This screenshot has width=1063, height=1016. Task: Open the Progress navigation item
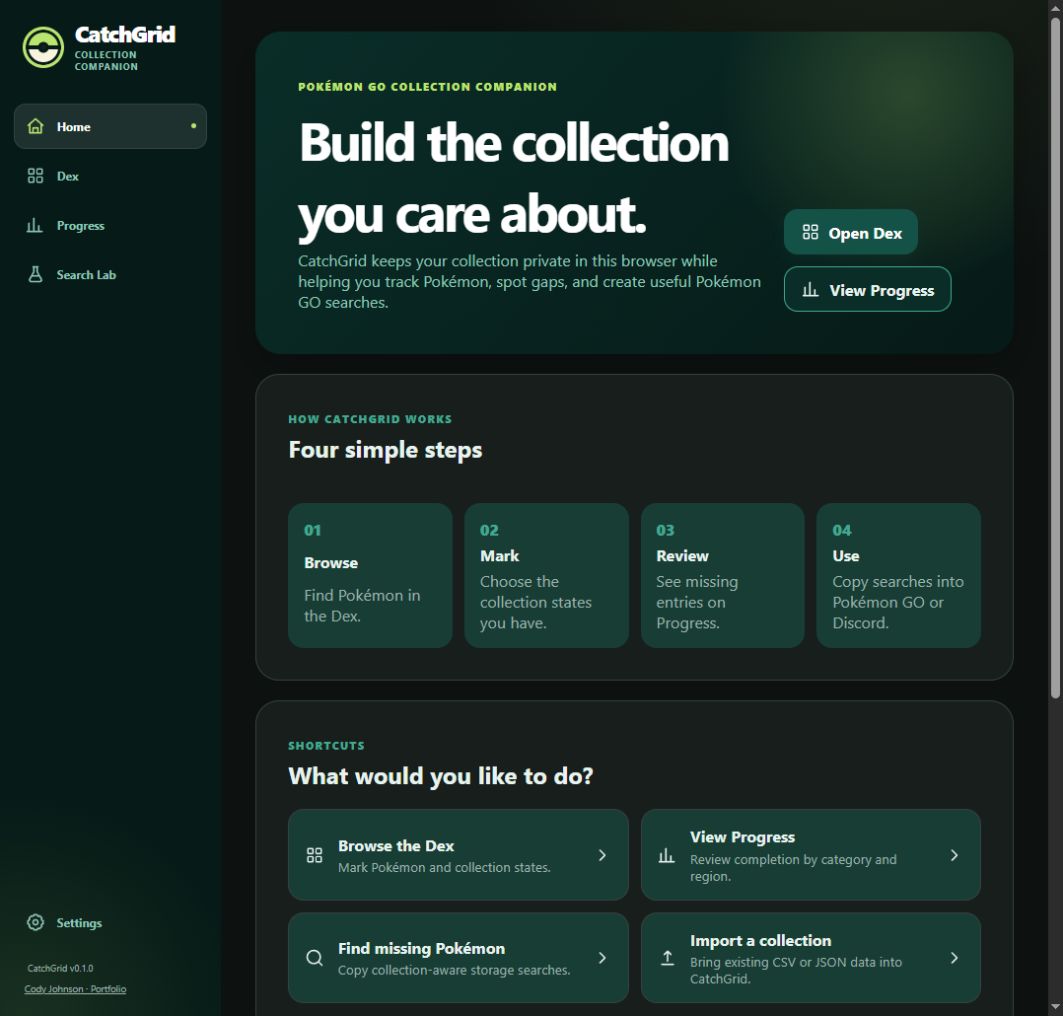111,226
